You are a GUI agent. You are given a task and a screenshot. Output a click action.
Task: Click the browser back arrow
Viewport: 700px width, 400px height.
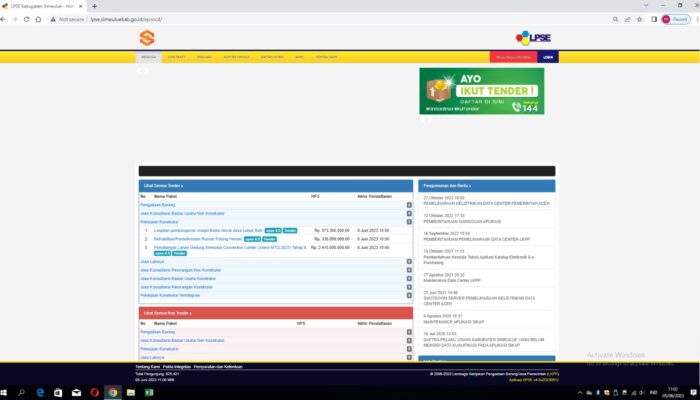(x=9, y=19)
